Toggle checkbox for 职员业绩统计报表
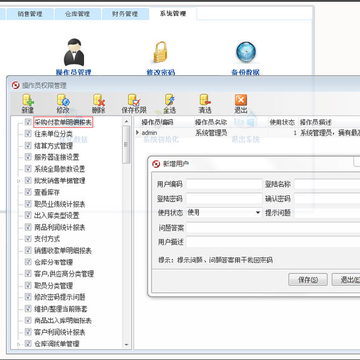This screenshot has height=360, width=360. coord(28,204)
